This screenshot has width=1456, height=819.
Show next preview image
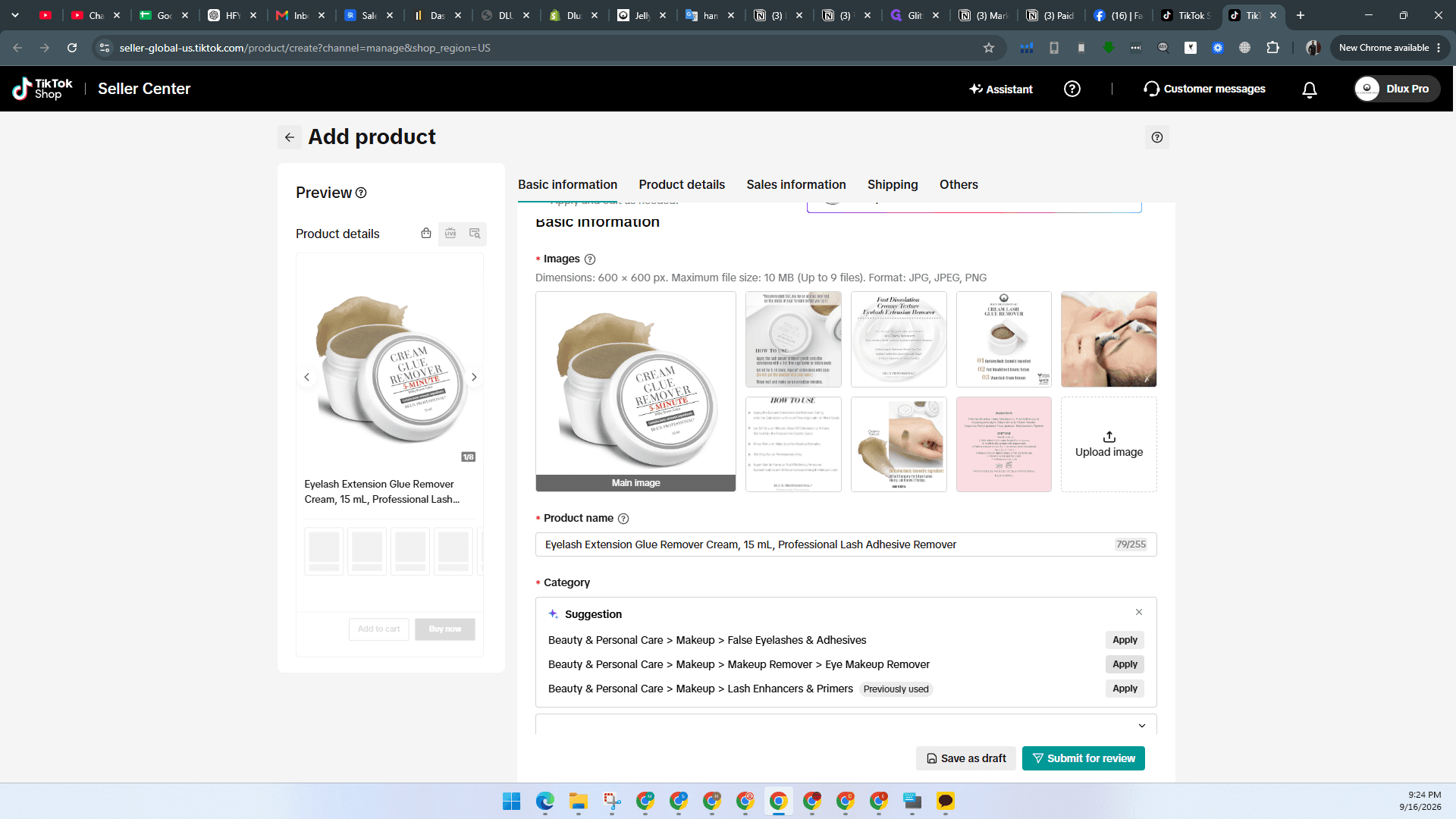(474, 377)
